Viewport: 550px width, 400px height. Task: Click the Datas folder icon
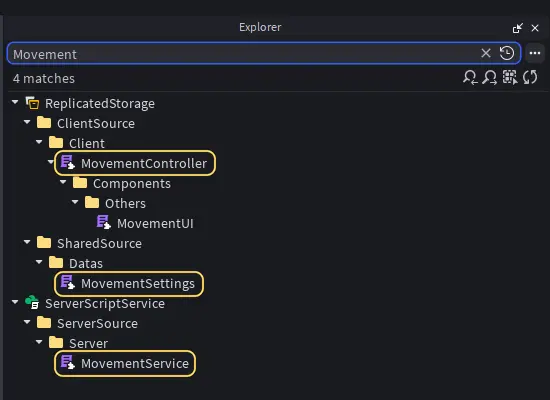56,263
